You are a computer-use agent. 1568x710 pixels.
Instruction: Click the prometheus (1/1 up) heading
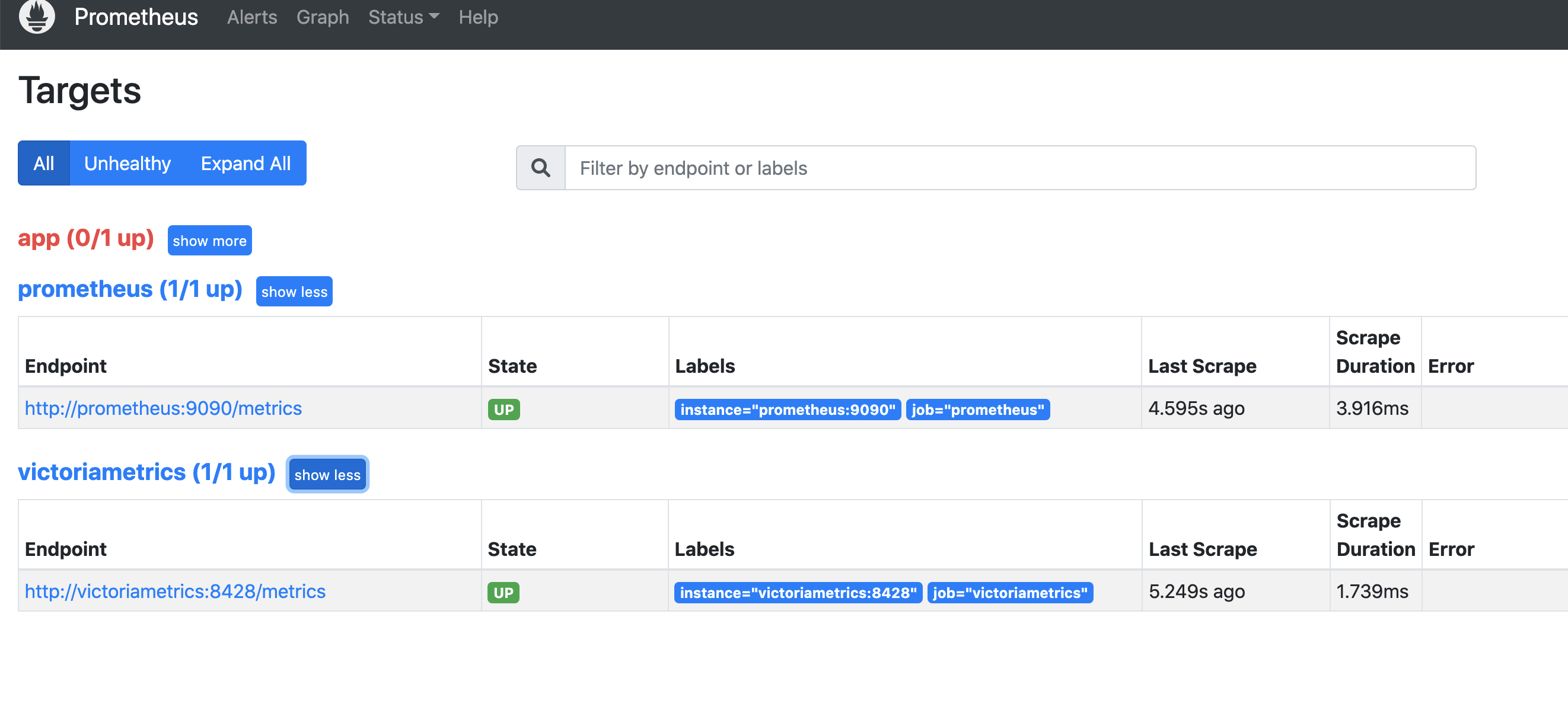point(130,289)
